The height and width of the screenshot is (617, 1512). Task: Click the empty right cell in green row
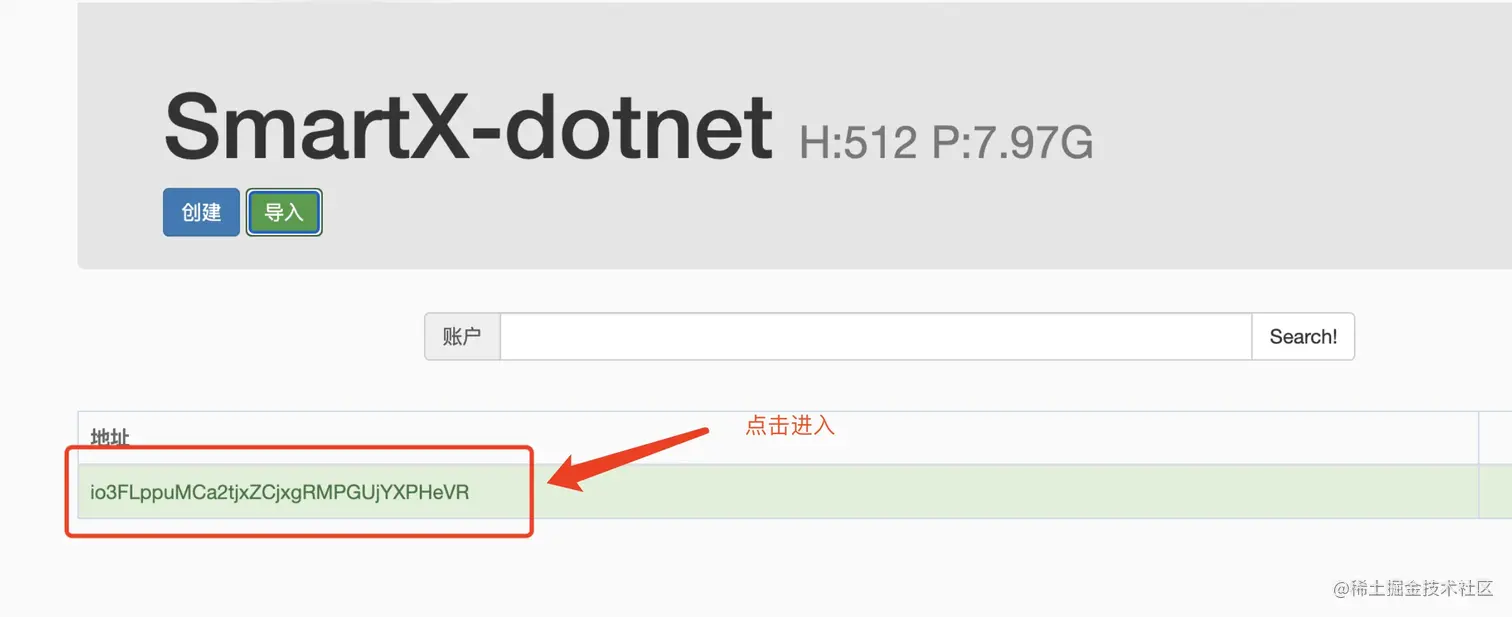[1495, 491]
